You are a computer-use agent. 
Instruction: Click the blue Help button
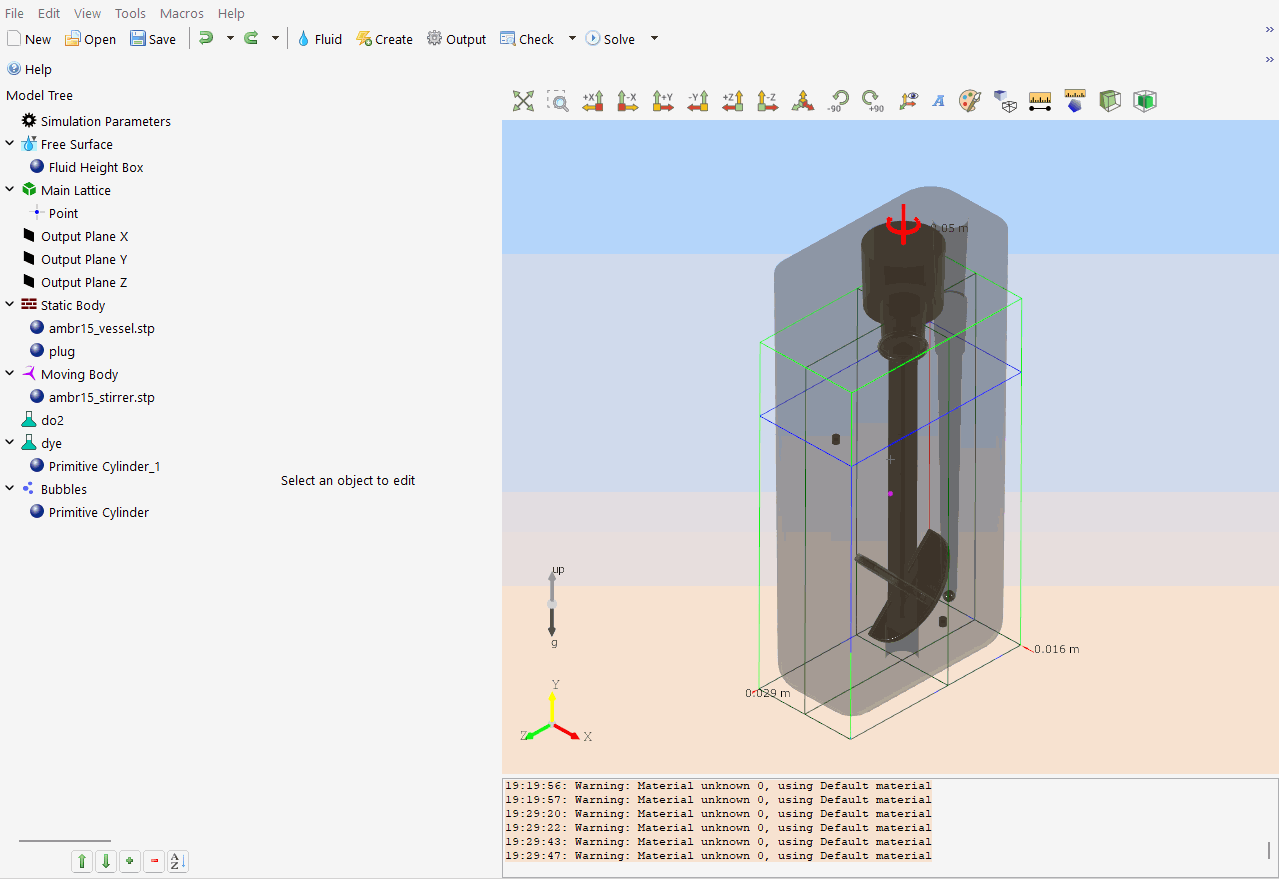point(29,69)
